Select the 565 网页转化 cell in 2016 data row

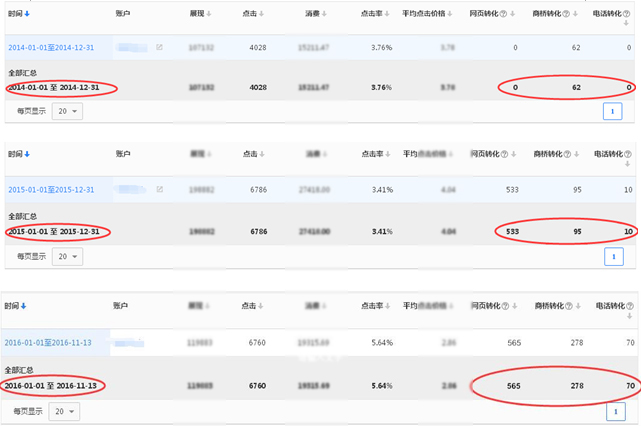pos(514,343)
